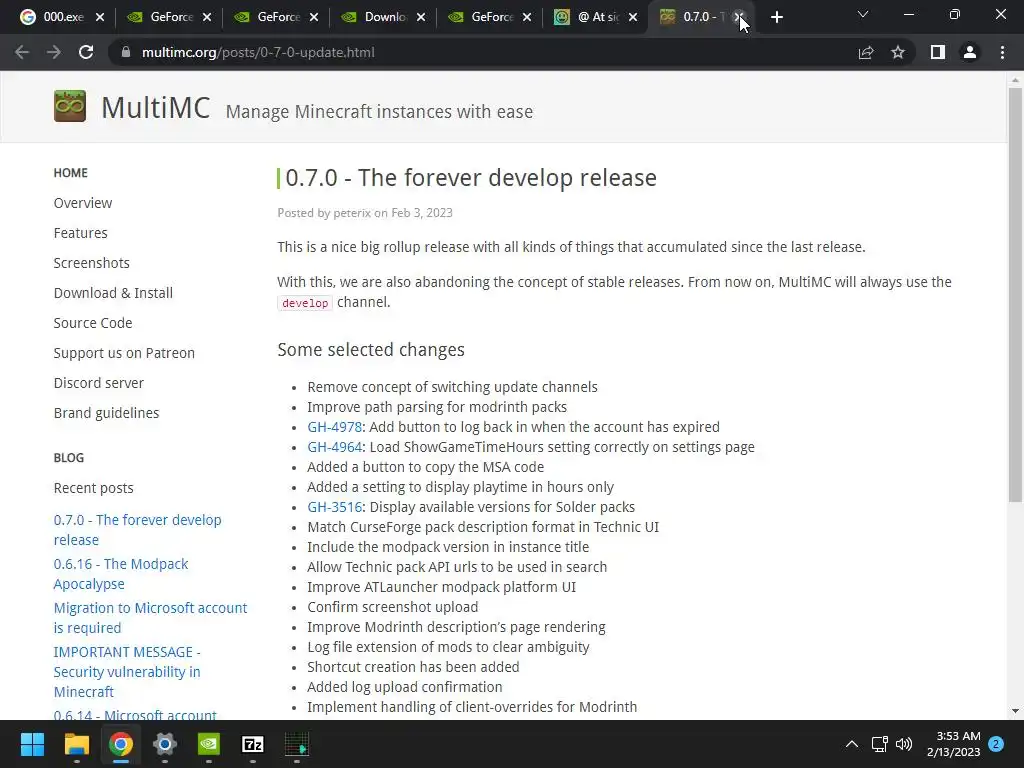This screenshot has width=1024, height=768.
Task: Open blog post 0.7.0 - The forever develop release
Action: 137,530
